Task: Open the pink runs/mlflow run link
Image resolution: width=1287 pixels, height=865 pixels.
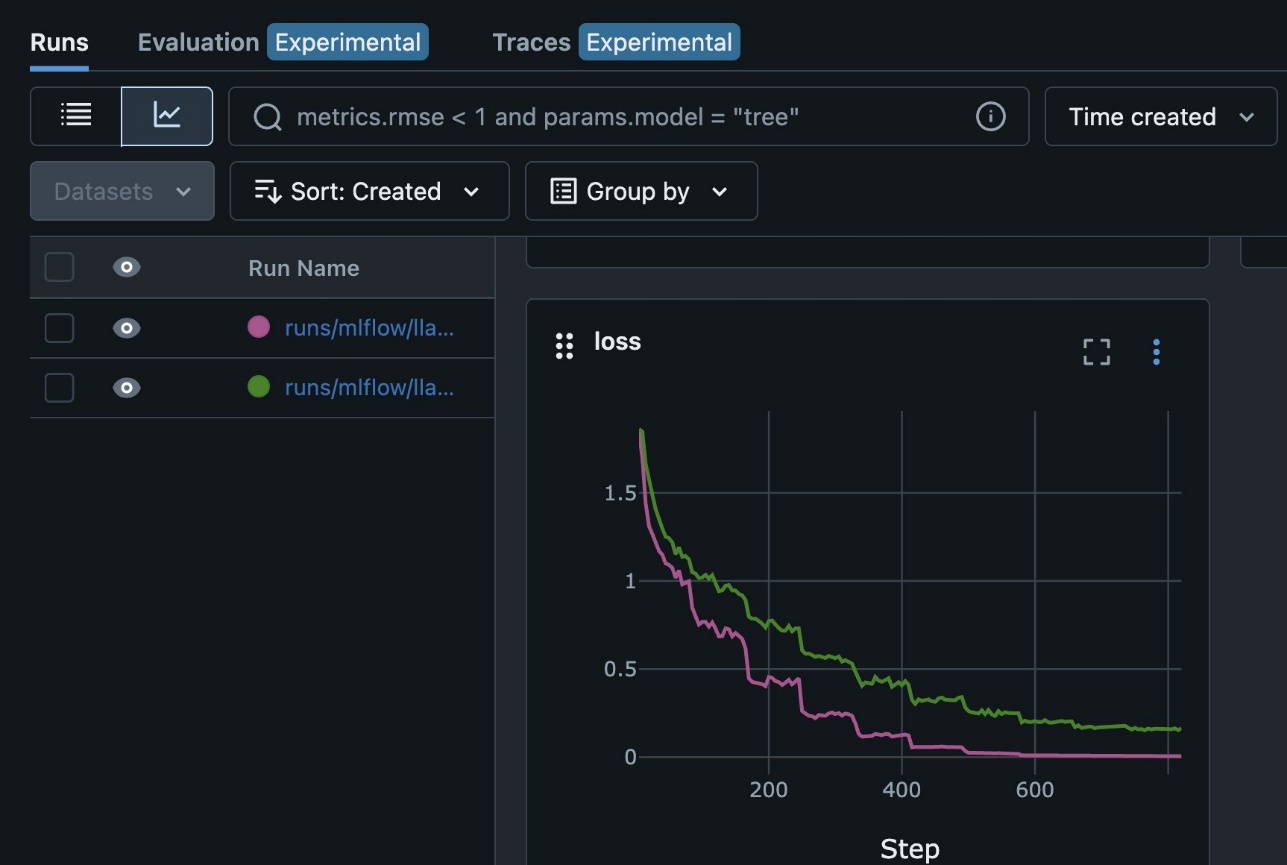Action: pyautogui.click(x=369, y=327)
